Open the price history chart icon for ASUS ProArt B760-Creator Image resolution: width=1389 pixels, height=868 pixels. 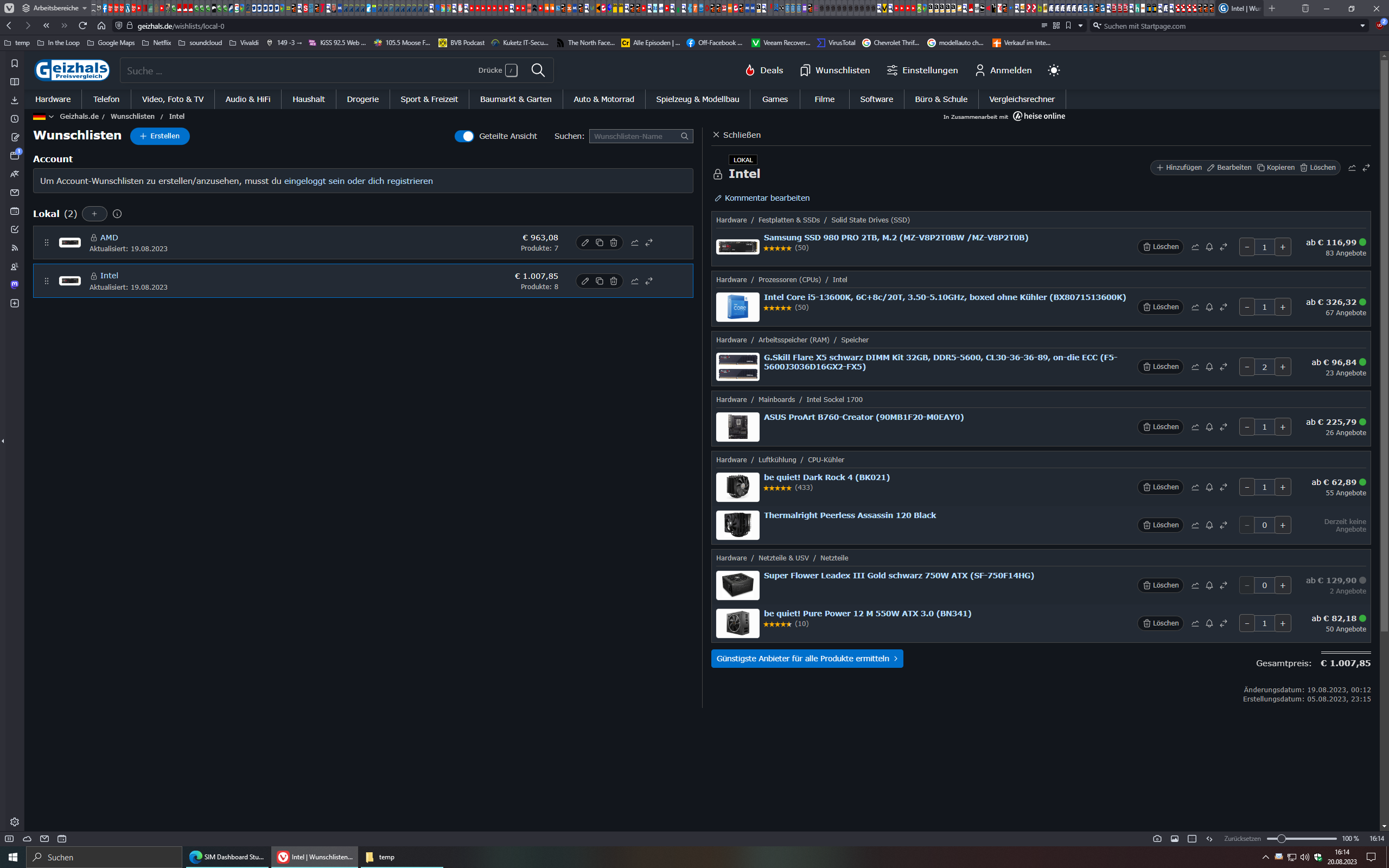click(1195, 427)
